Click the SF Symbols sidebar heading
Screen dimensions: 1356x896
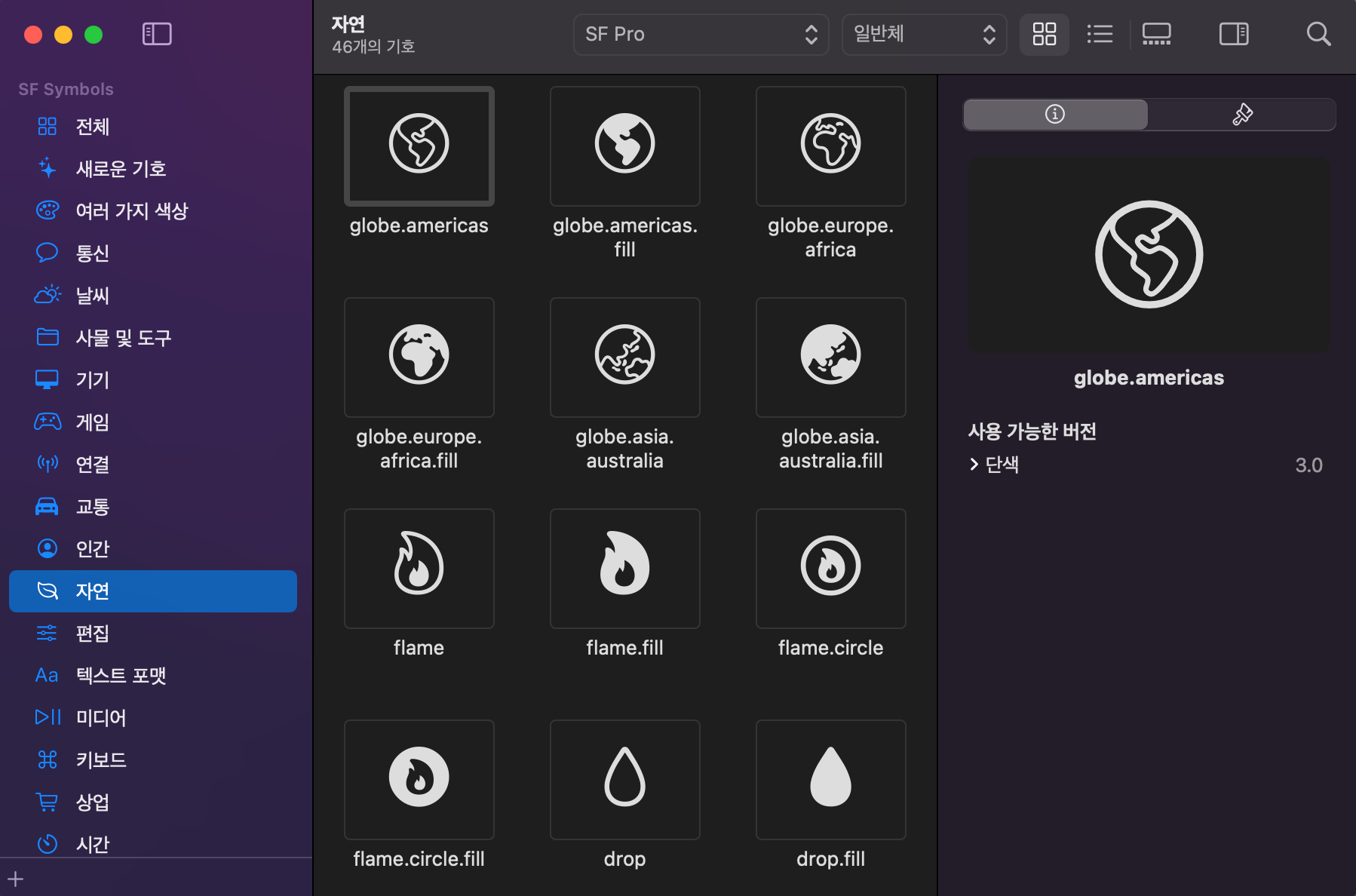(66, 89)
